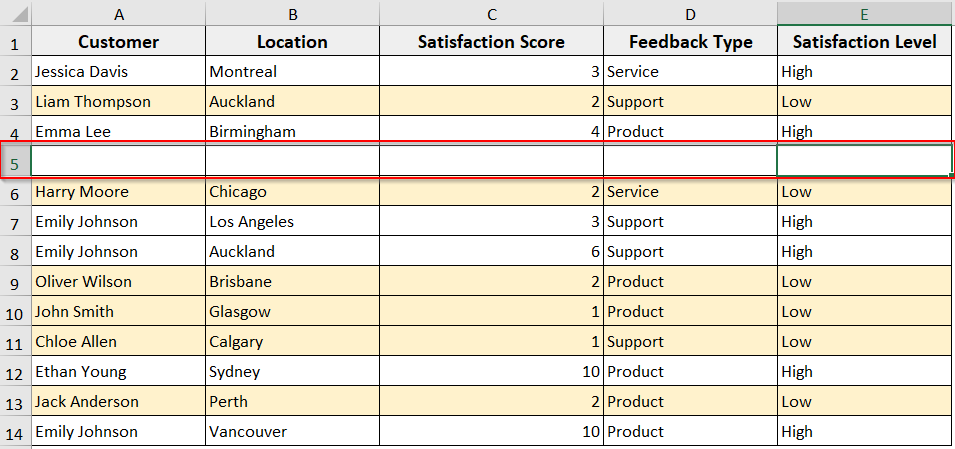Viewport: 955px width, 449px height.
Task: Select Chloe Allen's Support feedback cell
Action: pyautogui.click(x=690, y=342)
